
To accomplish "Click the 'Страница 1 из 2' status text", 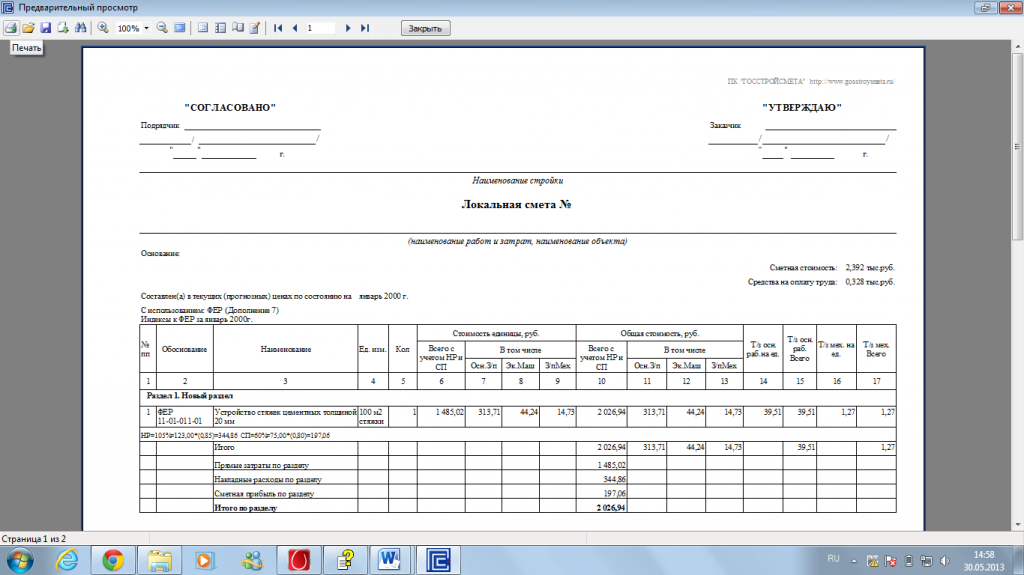I will 33,538.
